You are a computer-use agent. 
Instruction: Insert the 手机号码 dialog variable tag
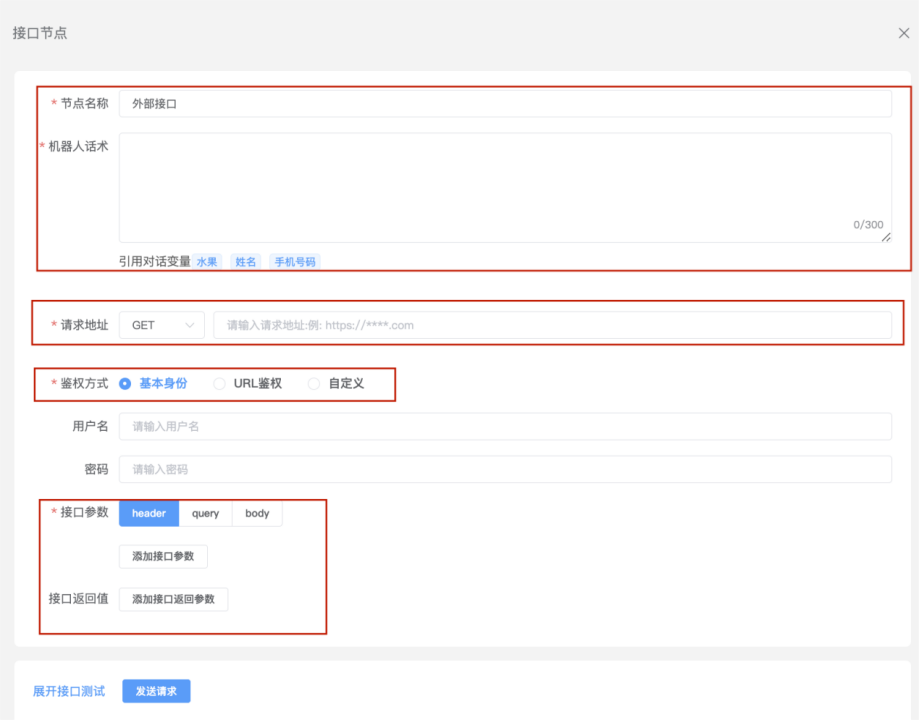(295, 262)
